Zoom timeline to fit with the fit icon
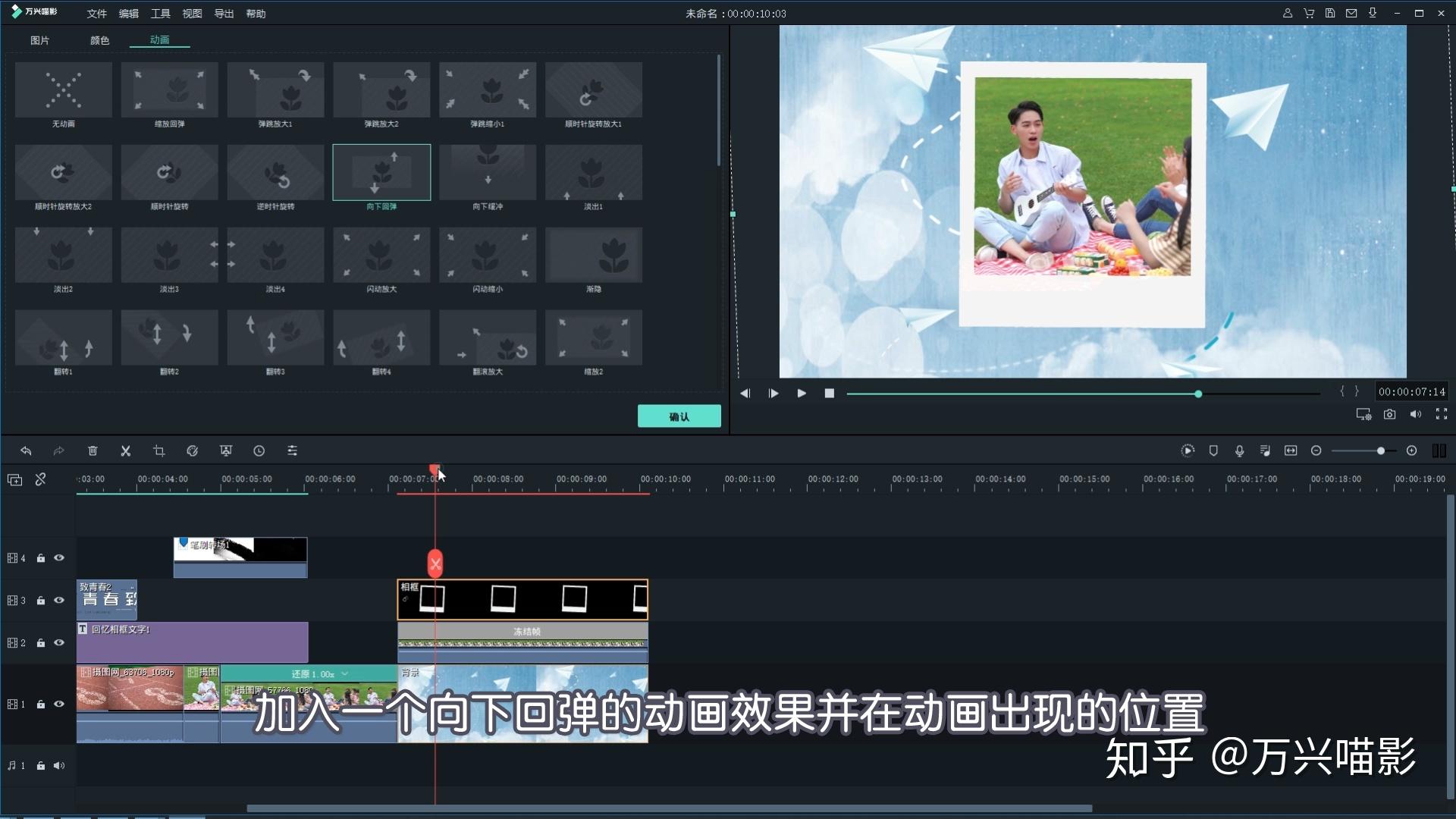The image size is (1456, 819). pyautogui.click(x=1291, y=450)
